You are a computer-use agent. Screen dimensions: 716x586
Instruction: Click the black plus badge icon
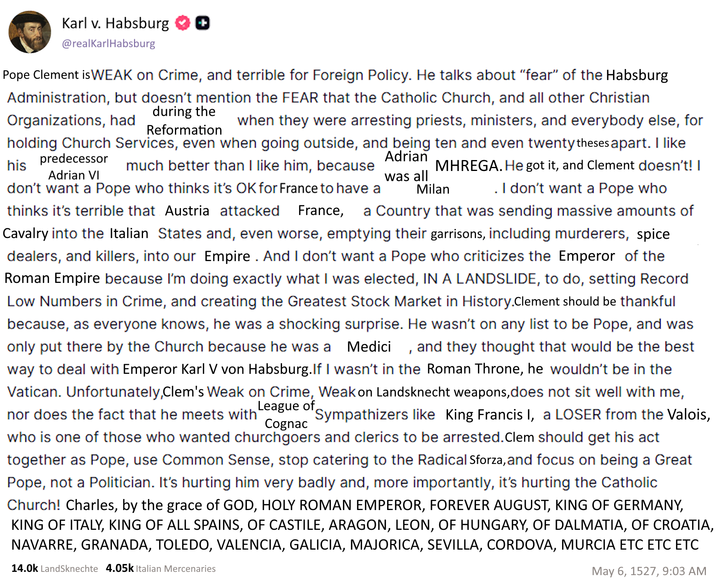click(x=204, y=22)
